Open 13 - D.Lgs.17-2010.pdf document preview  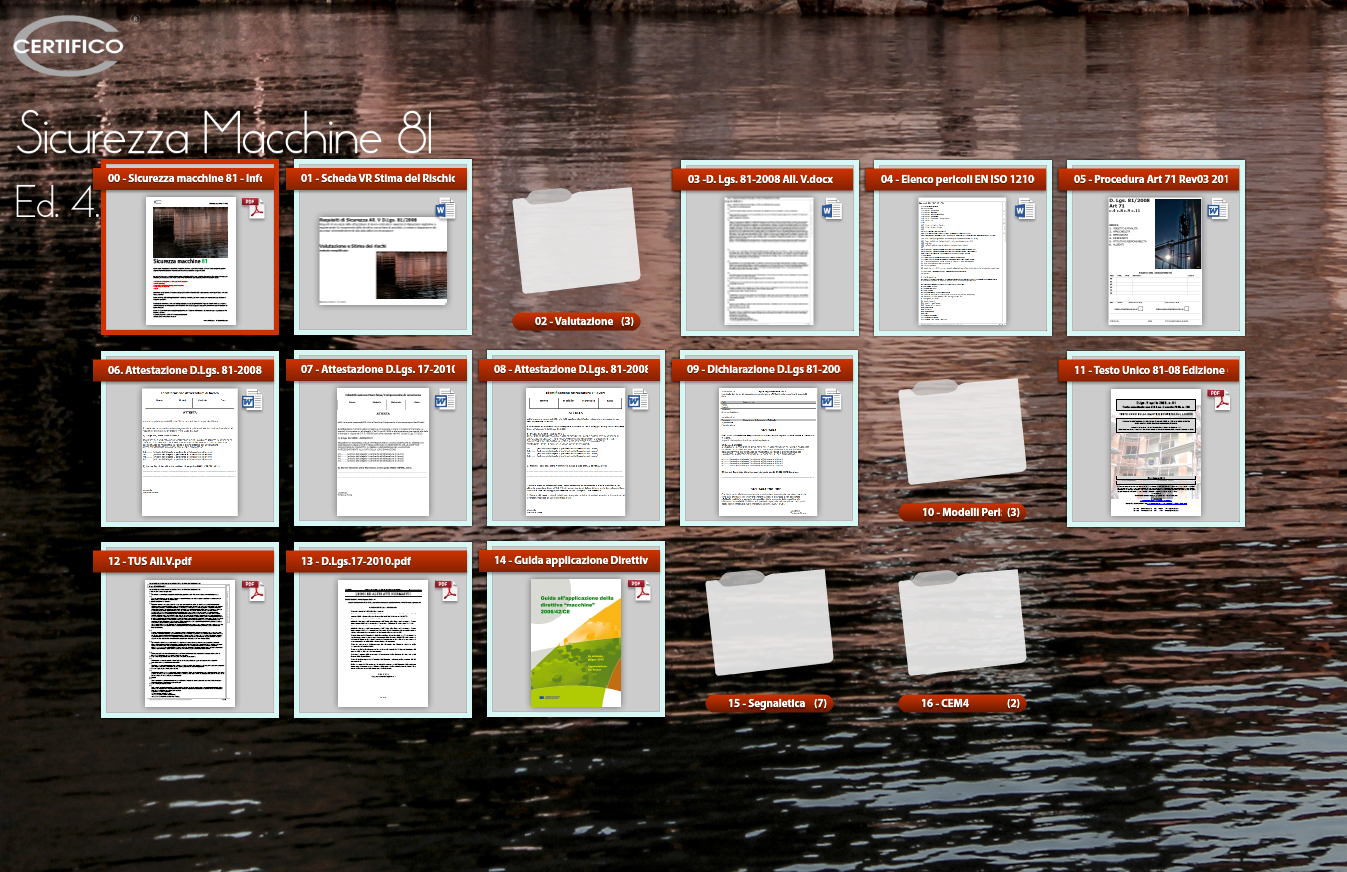click(382, 643)
